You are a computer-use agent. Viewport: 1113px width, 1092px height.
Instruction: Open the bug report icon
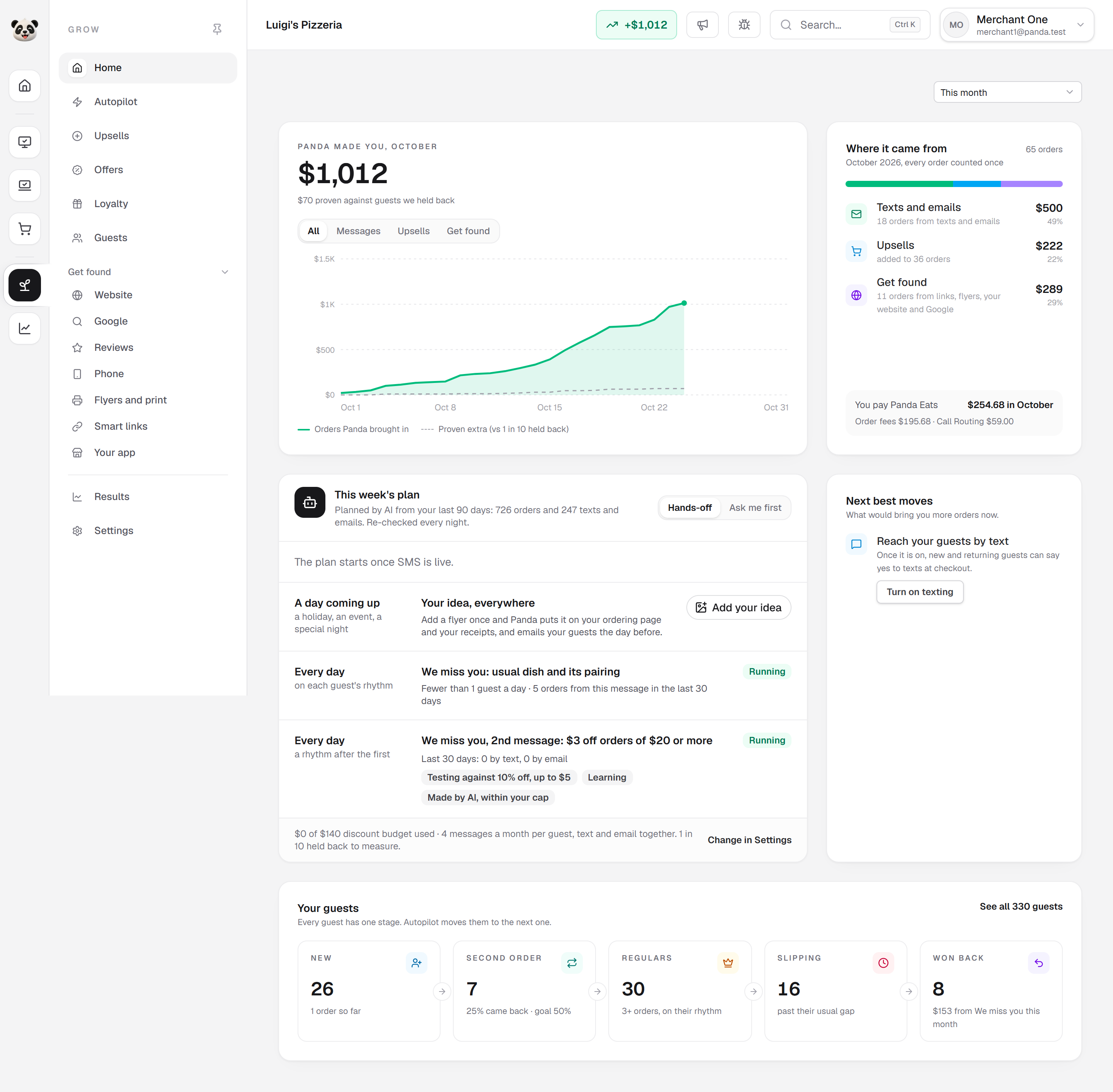point(744,25)
